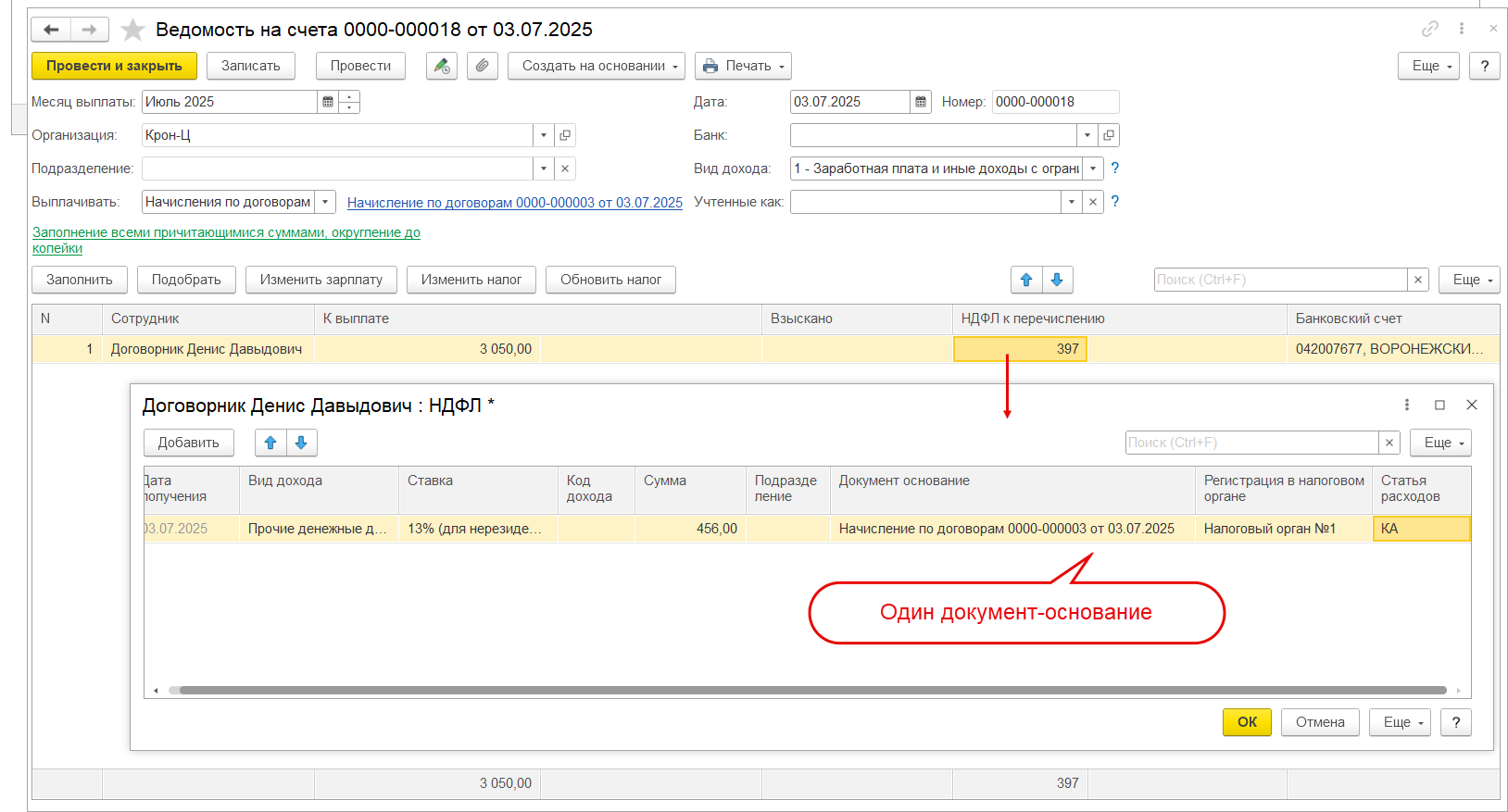Open the НДФЛ dialog kebab menu
This screenshot has width=1508, height=812.
[x=1407, y=405]
